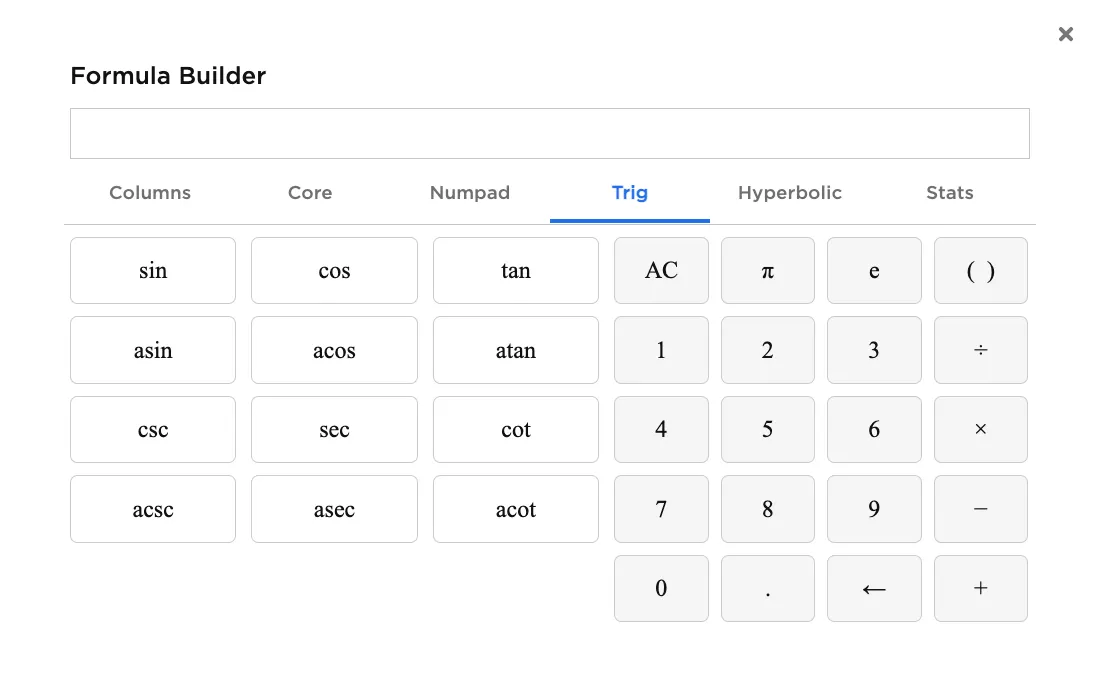This screenshot has height=690, width=1096.
Task: Open the Hyperbolic tab
Action: 789,193
